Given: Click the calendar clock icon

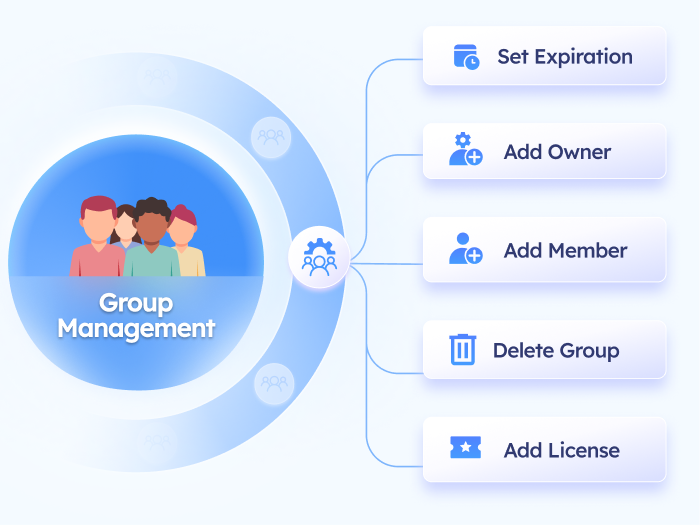Looking at the screenshot, I should 467,57.
